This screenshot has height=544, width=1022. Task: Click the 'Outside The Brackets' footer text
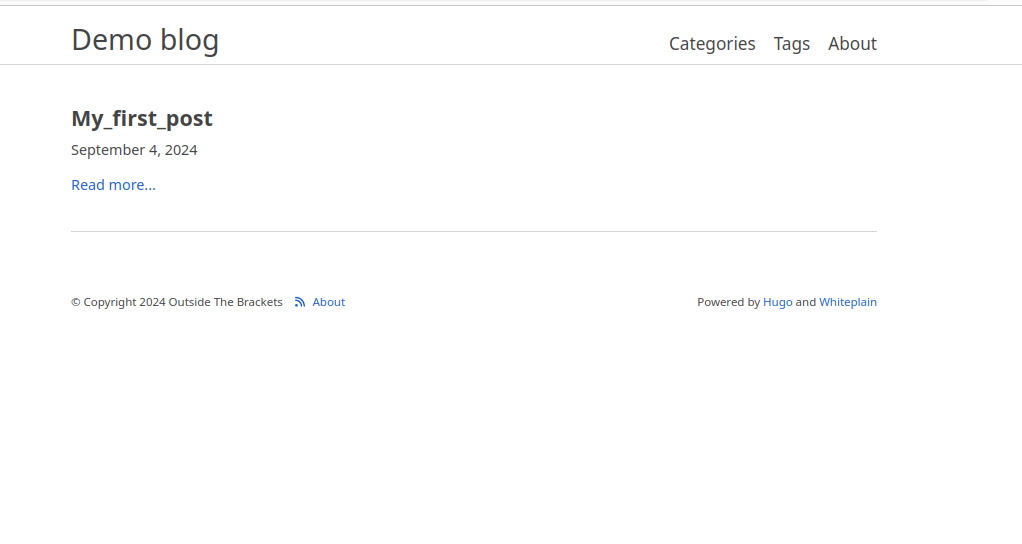(x=225, y=302)
